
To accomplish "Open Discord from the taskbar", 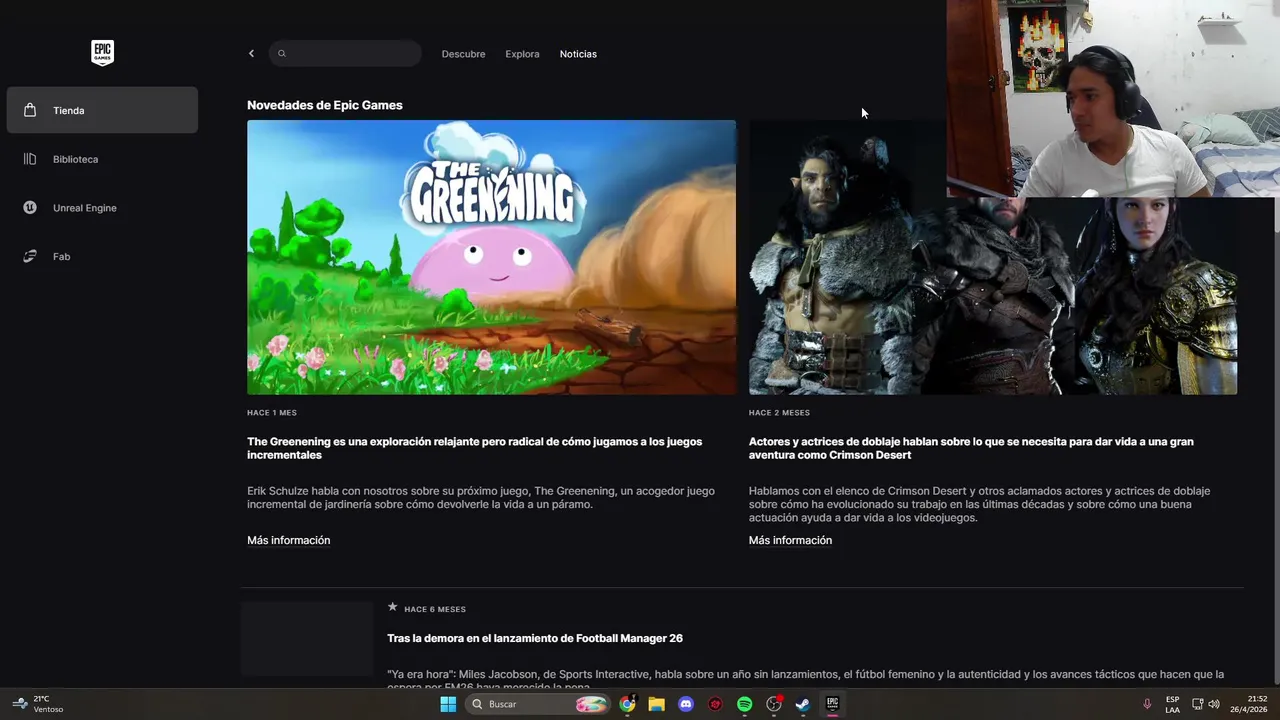I will (x=686, y=704).
